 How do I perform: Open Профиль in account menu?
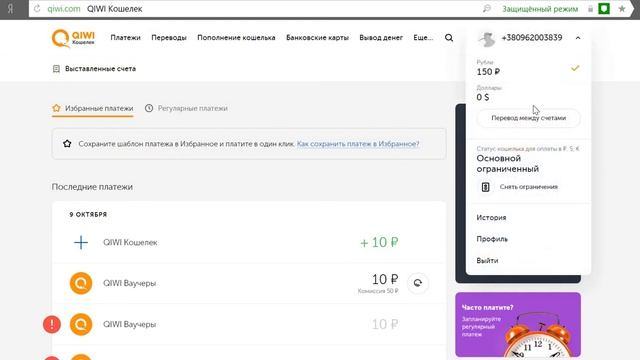click(492, 239)
